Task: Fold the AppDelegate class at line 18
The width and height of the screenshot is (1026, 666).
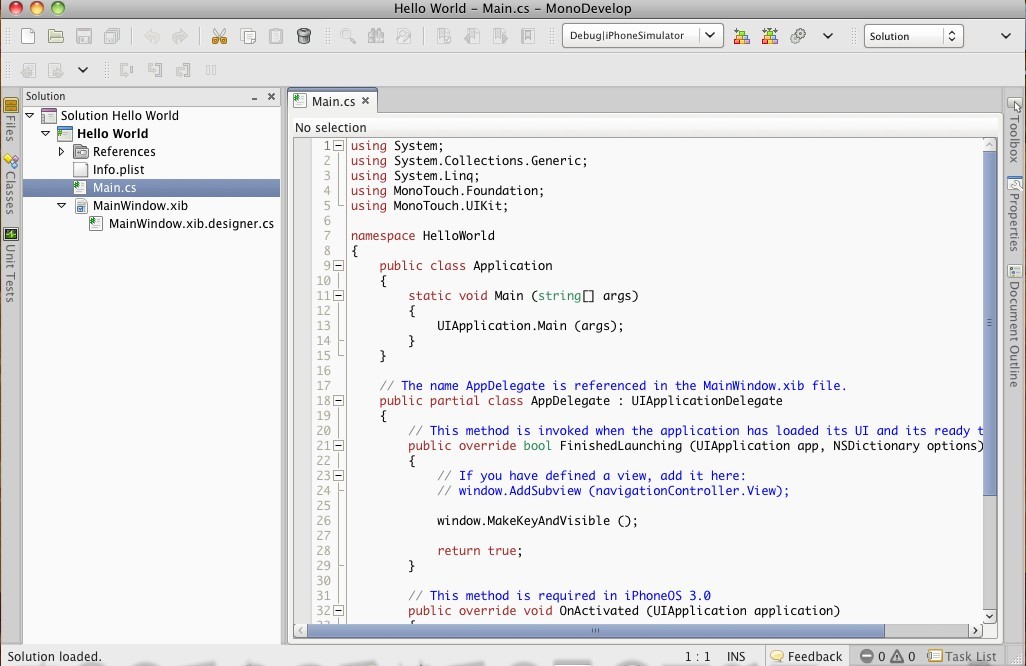Action: point(338,400)
